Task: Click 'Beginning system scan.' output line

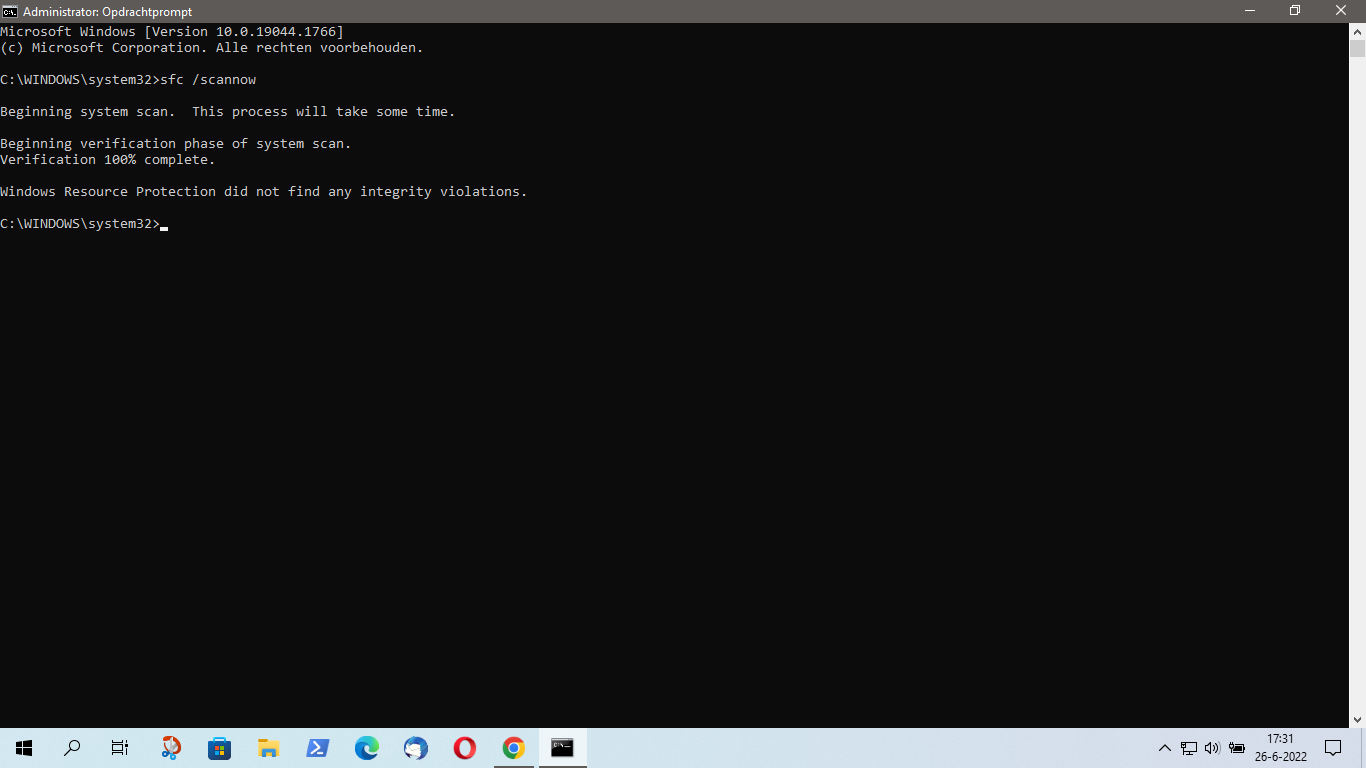Action: [228, 111]
